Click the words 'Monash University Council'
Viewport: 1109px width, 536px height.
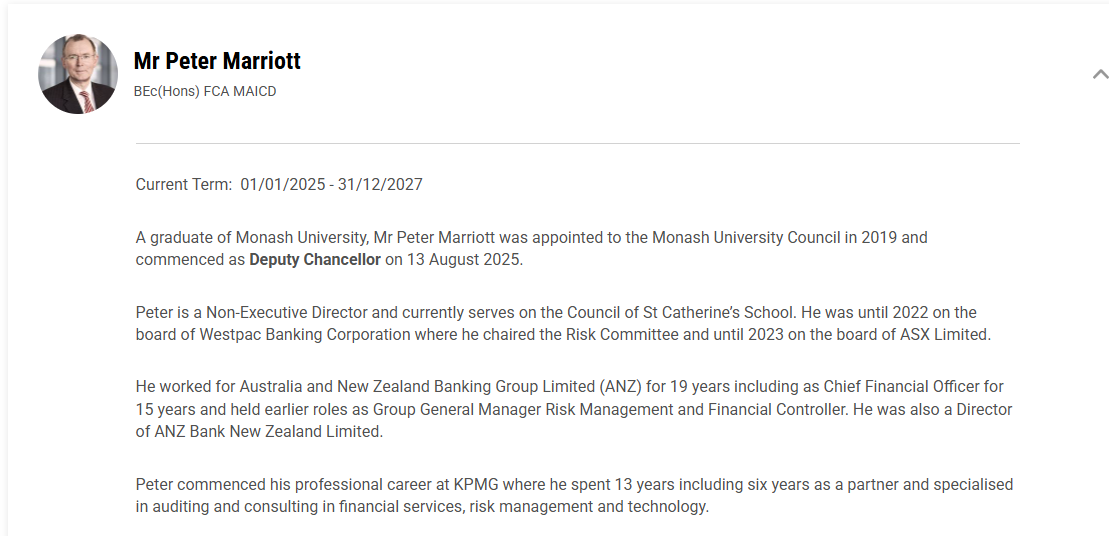(x=745, y=237)
